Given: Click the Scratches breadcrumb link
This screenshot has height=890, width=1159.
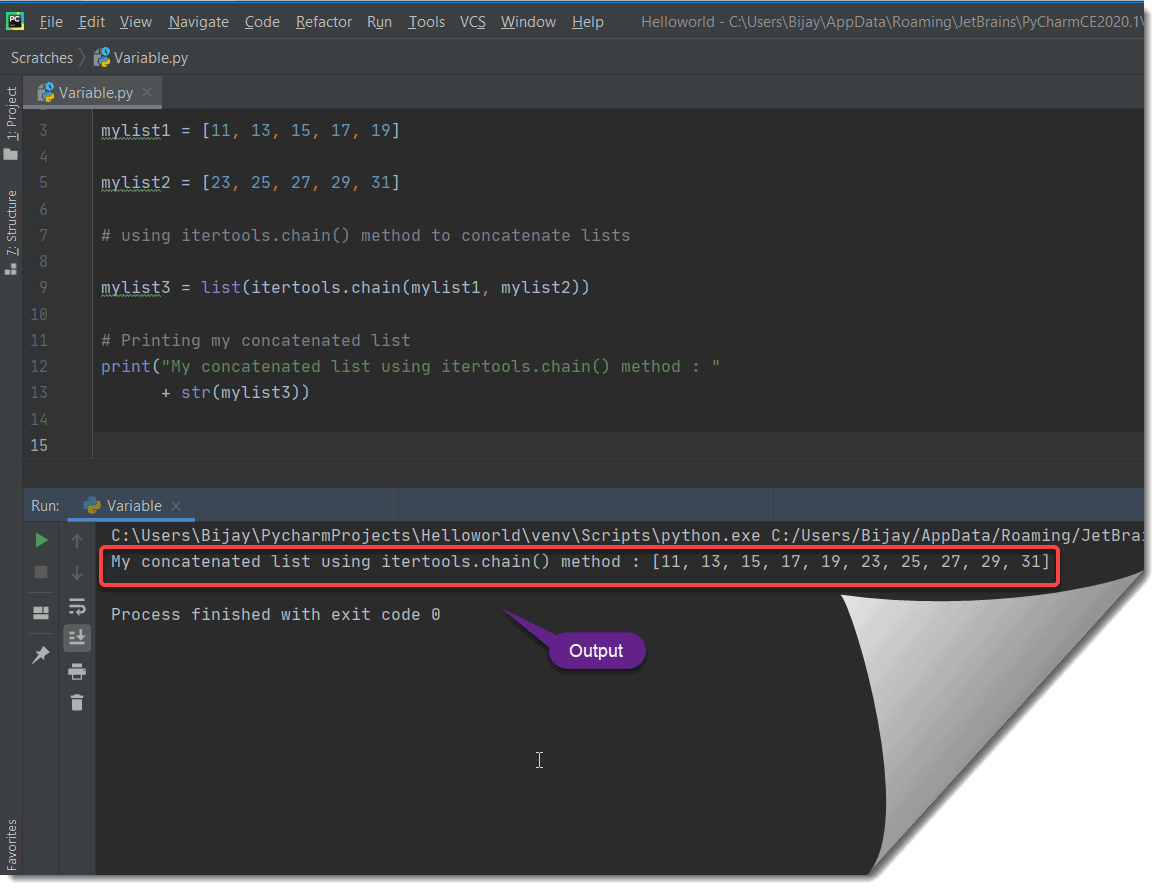Looking at the screenshot, I should 41,57.
